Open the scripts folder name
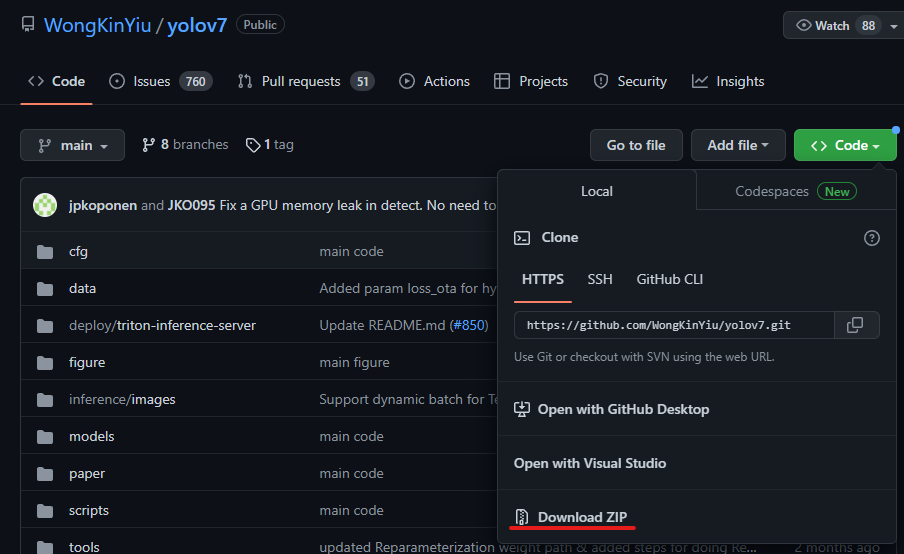Viewport: 904px width, 554px height. (89, 511)
